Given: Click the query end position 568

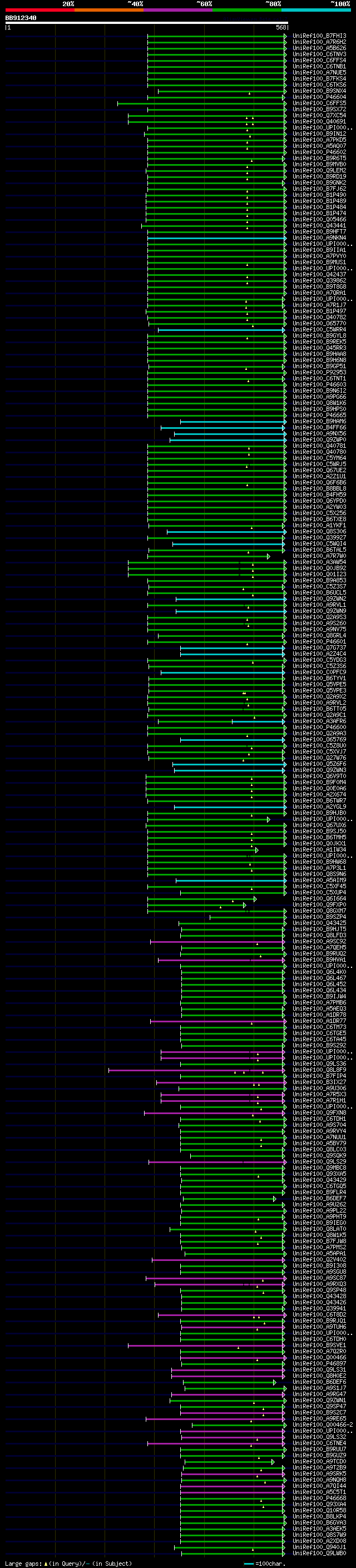Looking at the screenshot, I should 281,27.
